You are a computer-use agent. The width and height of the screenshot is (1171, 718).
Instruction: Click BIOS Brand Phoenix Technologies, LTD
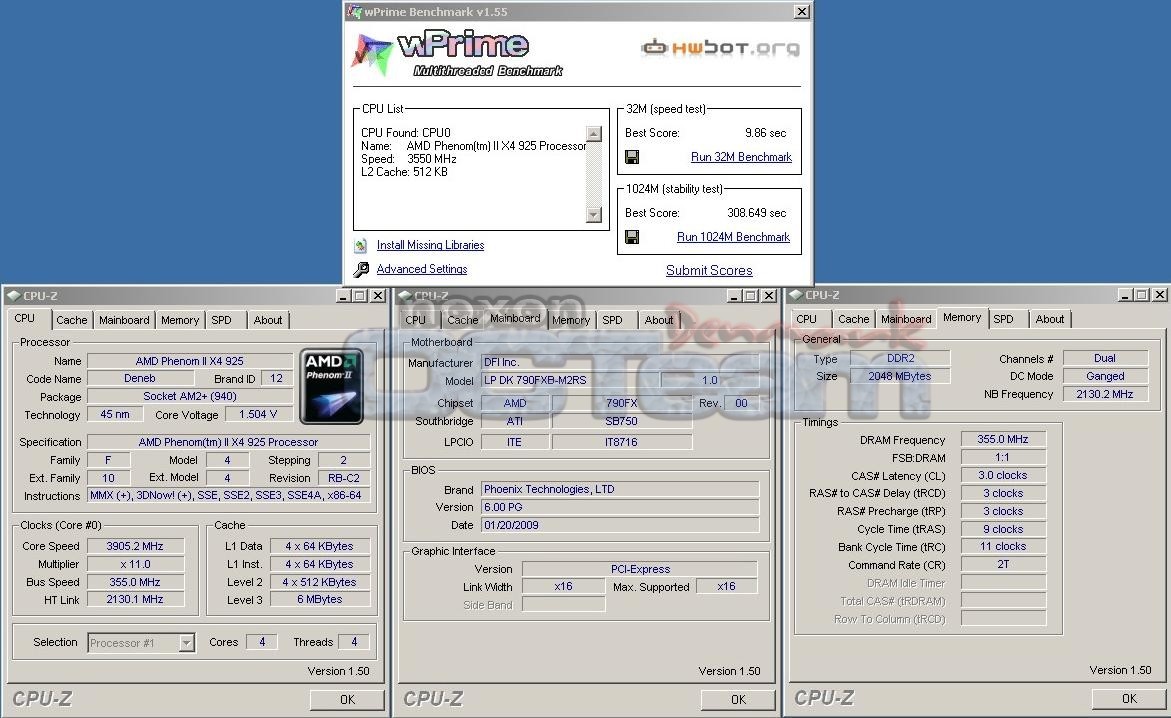[x=620, y=489]
